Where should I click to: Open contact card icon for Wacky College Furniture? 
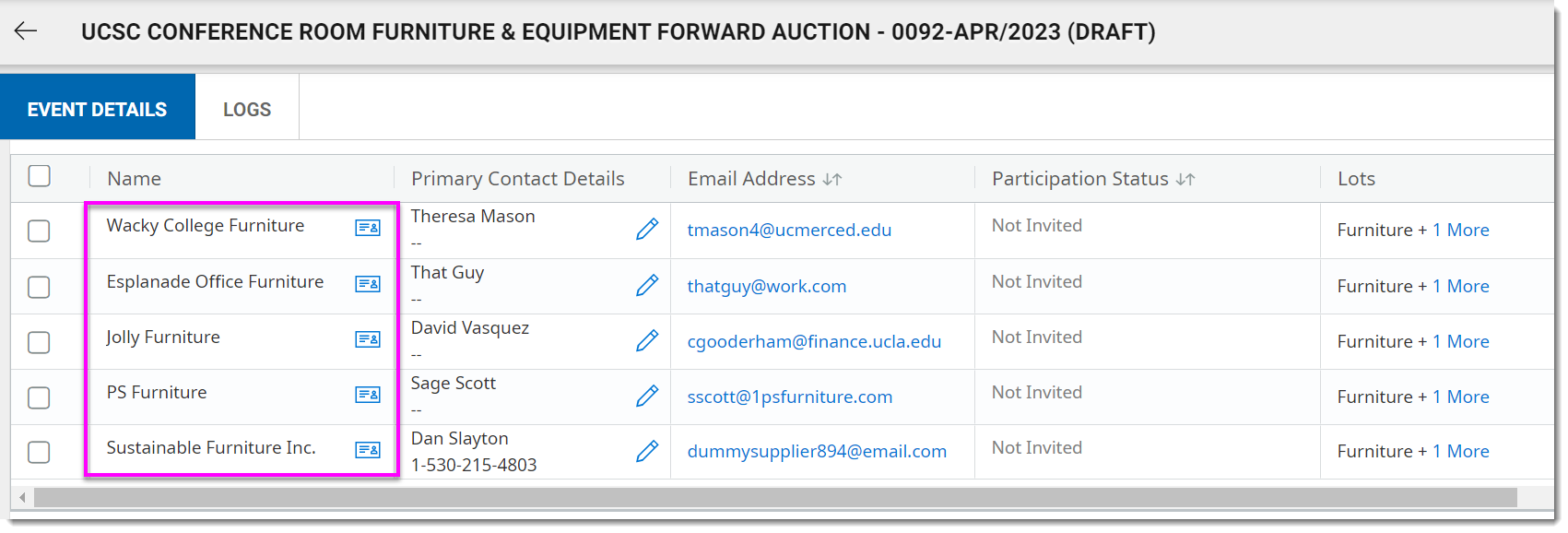[x=368, y=228]
